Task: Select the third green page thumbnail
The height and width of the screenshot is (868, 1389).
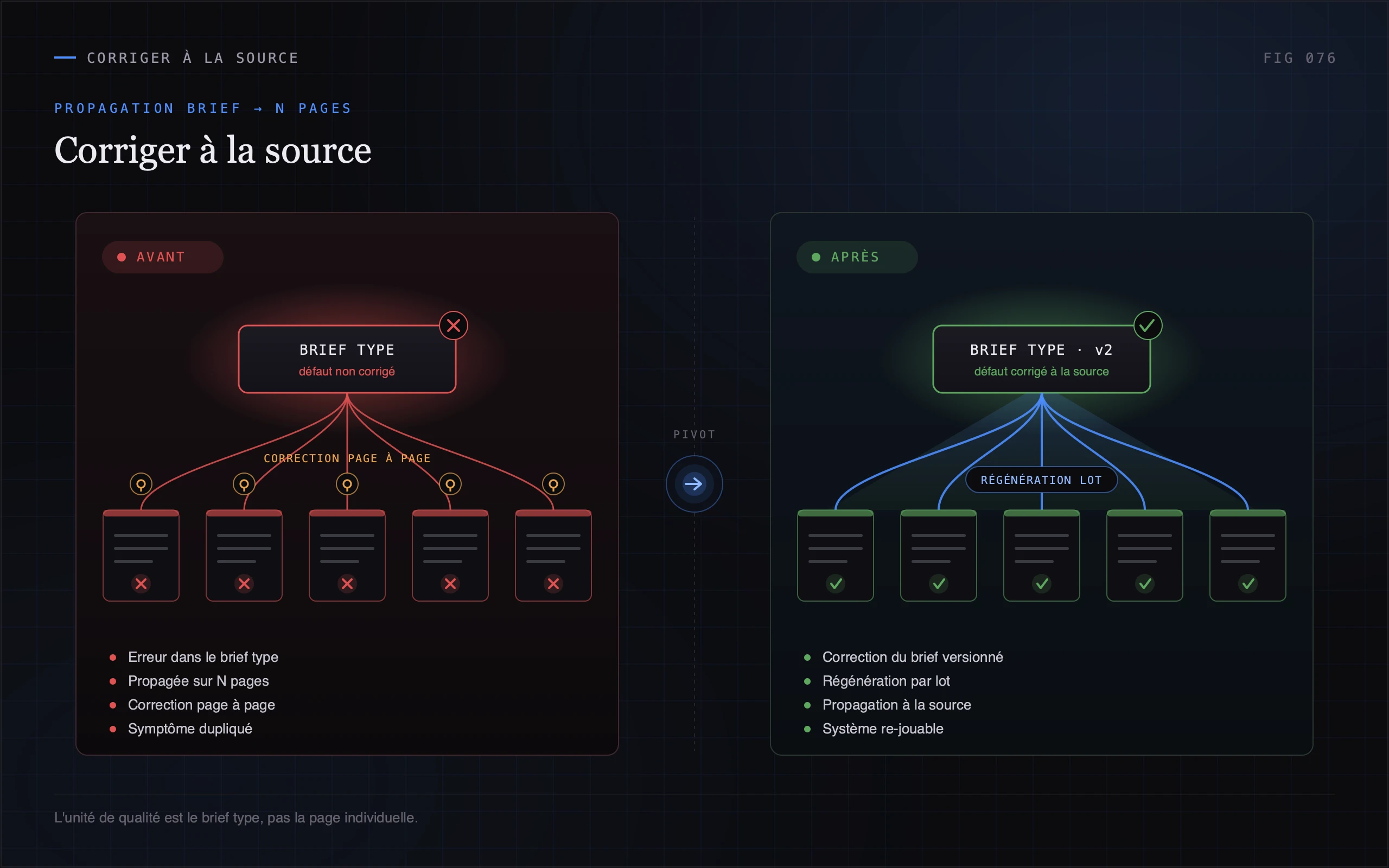Action: pyautogui.click(x=1042, y=555)
